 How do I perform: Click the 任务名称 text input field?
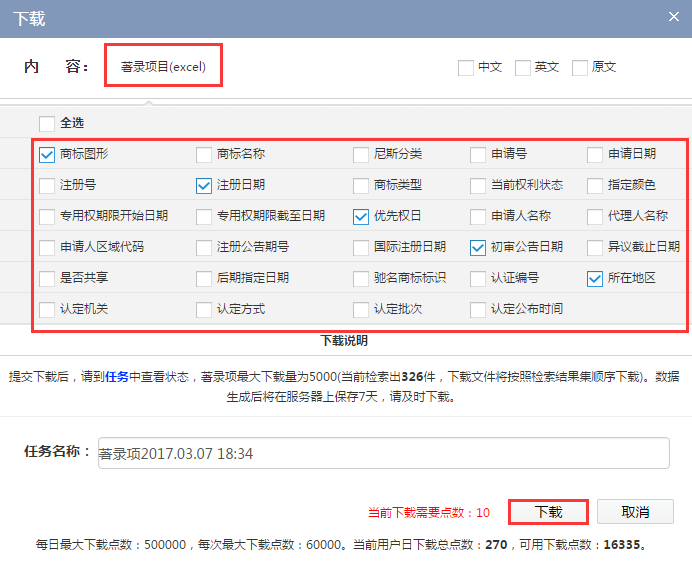[382, 453]
